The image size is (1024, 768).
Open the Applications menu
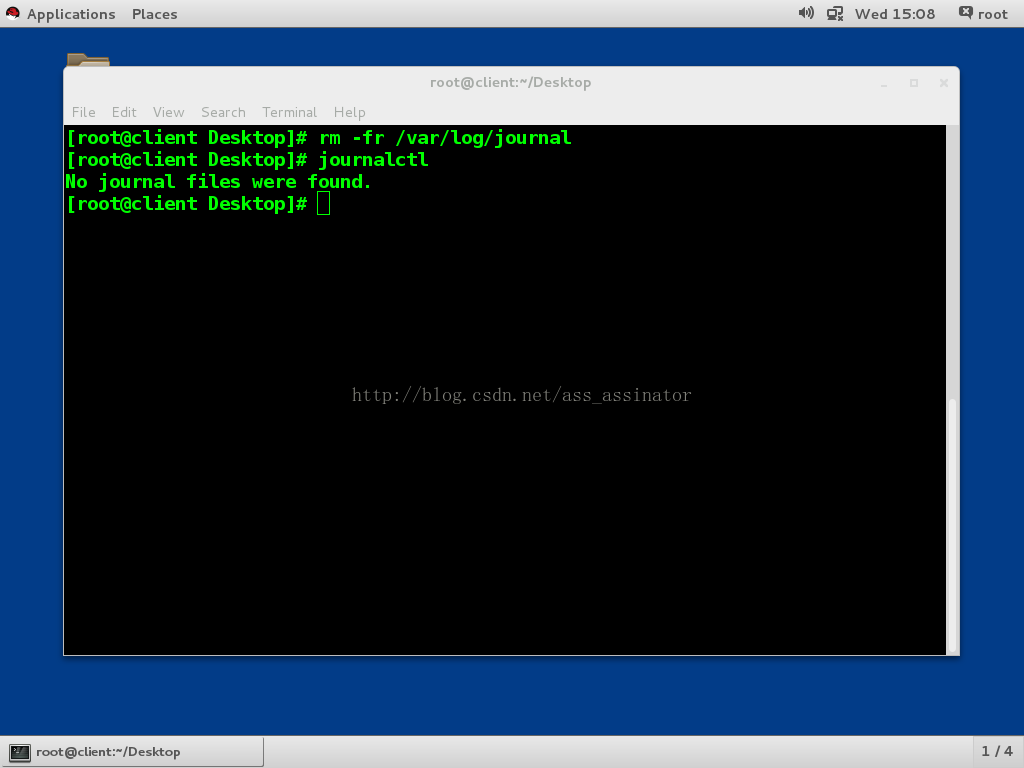click(71, 14)
